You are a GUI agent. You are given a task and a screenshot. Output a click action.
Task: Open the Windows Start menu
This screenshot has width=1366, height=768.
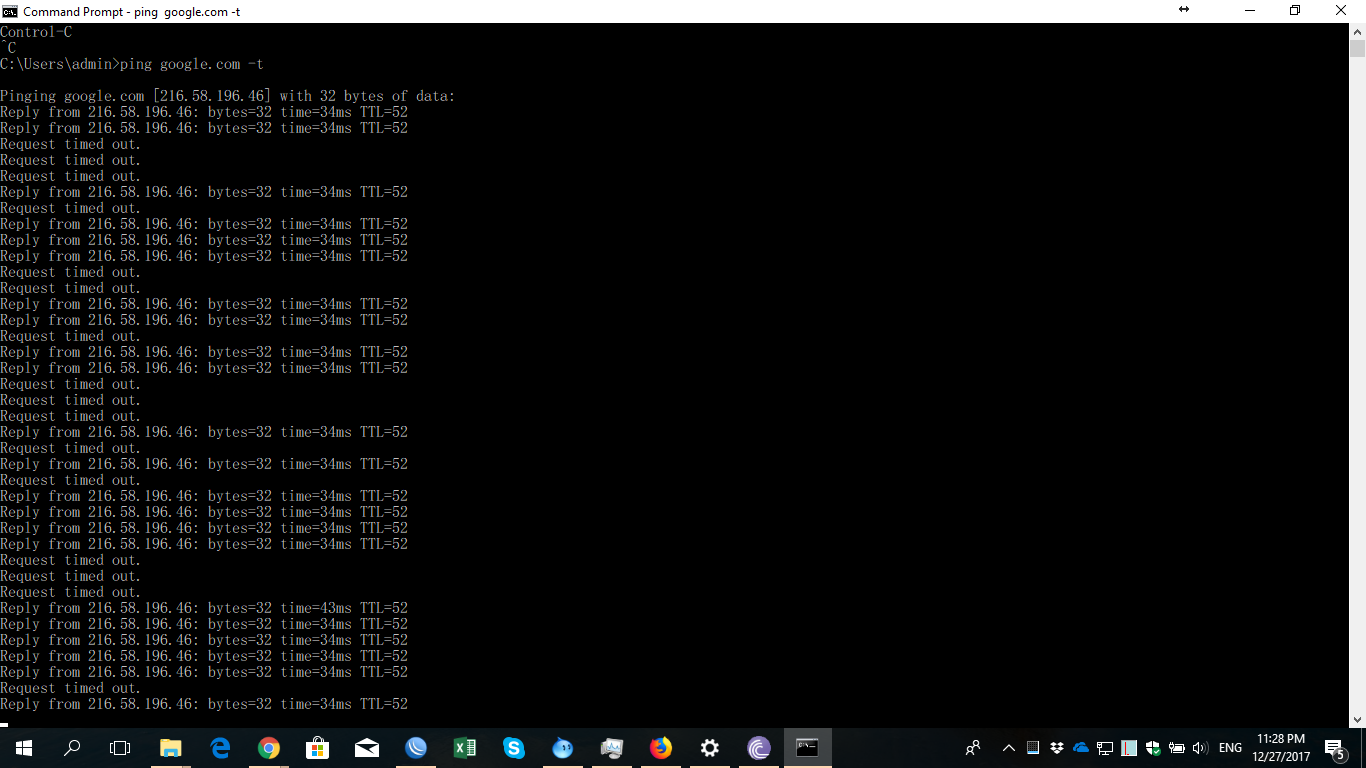pyautogui.click(x=24, y=748)
